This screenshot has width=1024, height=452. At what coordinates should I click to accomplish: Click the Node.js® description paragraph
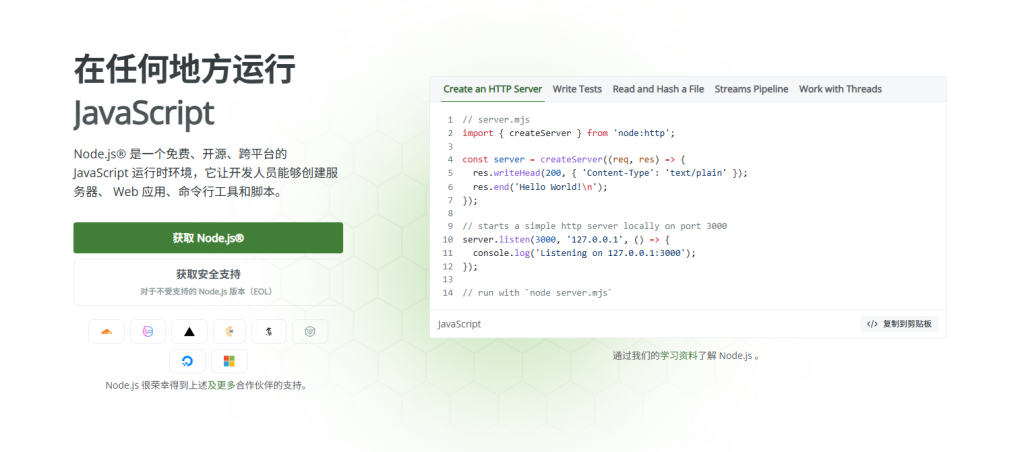pyautogui.click(x=205, y=173)
